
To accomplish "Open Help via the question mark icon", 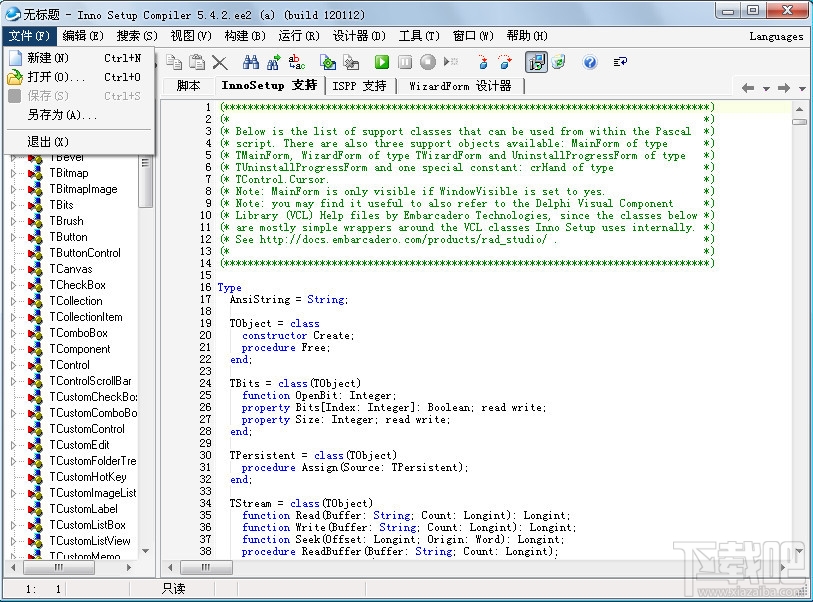I will [590, 61].
